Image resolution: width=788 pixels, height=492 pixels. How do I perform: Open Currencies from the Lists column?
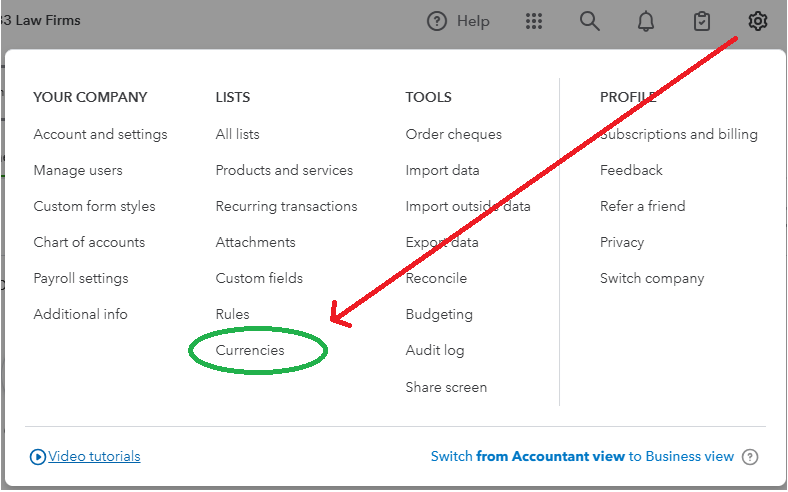[x=250, y=351]
